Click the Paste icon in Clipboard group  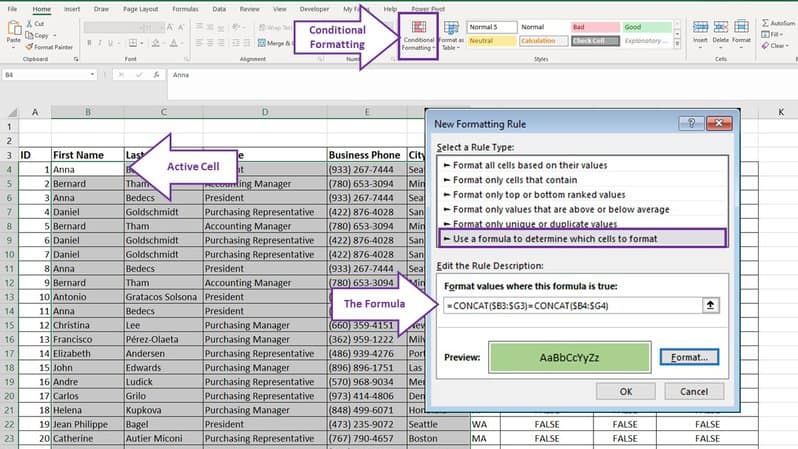14,29
